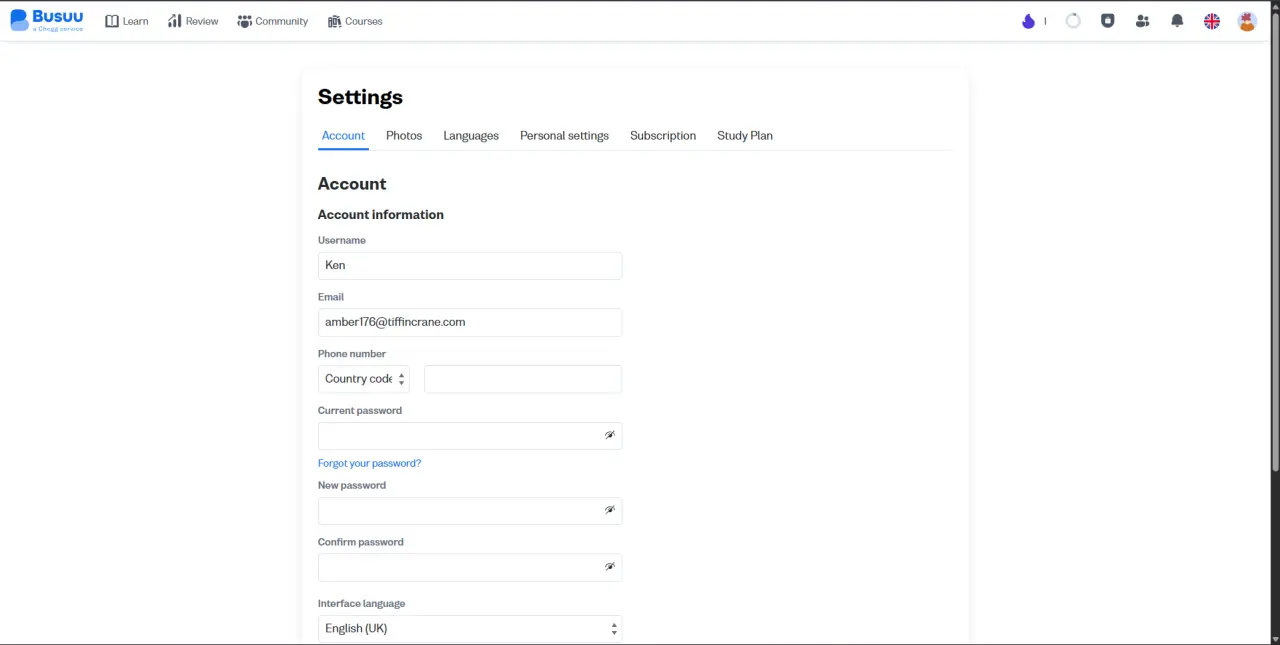Open the shield badge icon in header
The width and height of the screenshot is (1280, 645).
tap(1107, 21)
